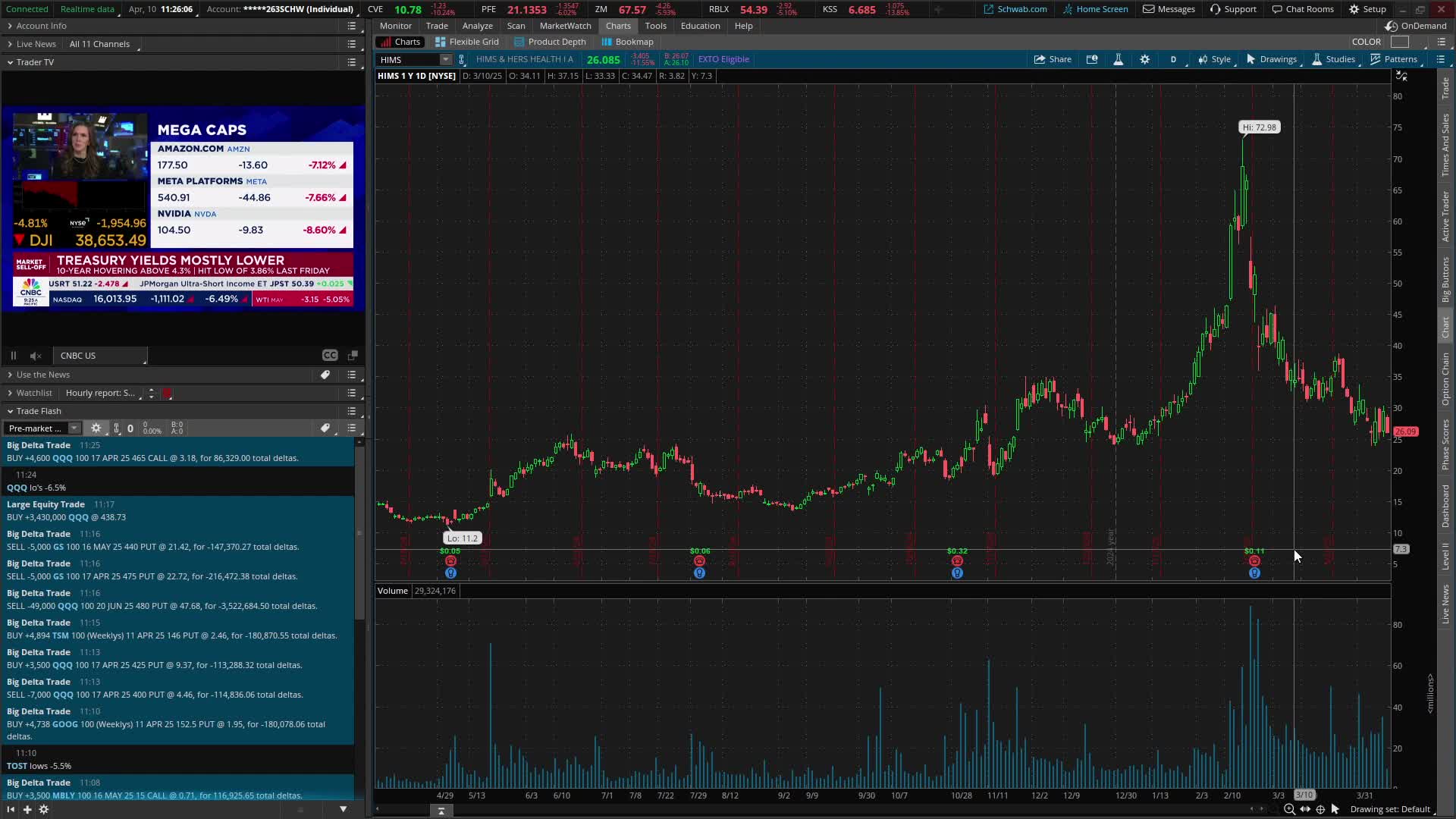The width and height of the screenshot is (1456, 819).
Task: Open chart settings gear in chart toolbar
Action: pos(1145,59)
